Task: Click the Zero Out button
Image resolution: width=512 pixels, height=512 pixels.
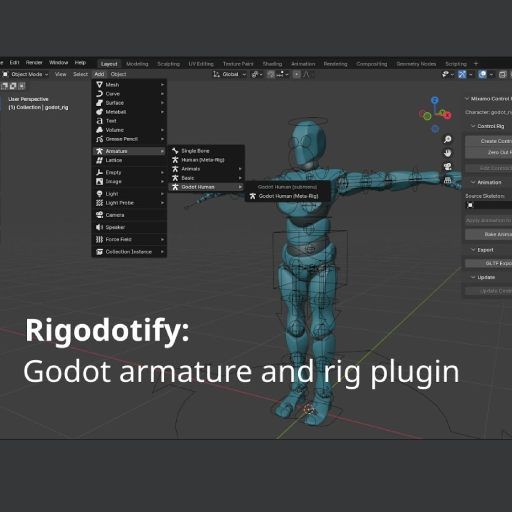Action: [489, 152]
